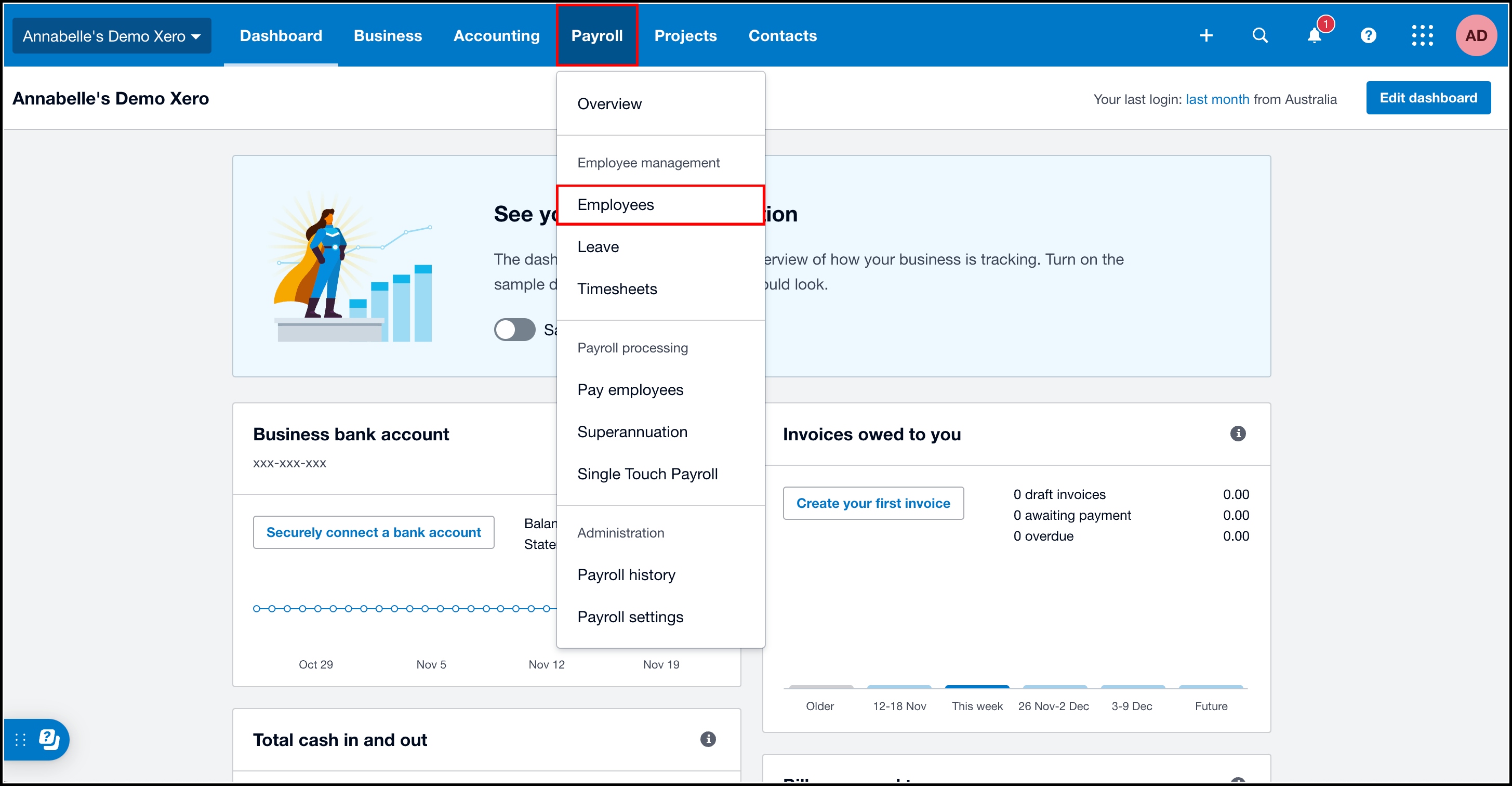Choose Payroll settings menu item
Image resolution: width=1512 pixels, height=786 pixels.
click(x=630, y=617)
